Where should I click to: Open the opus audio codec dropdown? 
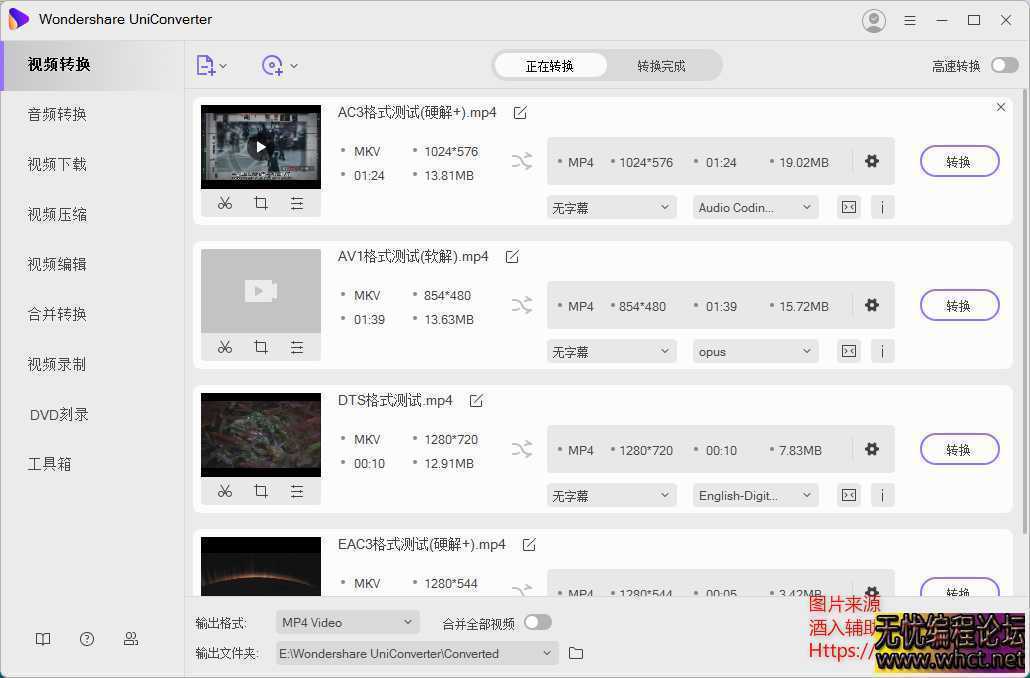point(755,351)
